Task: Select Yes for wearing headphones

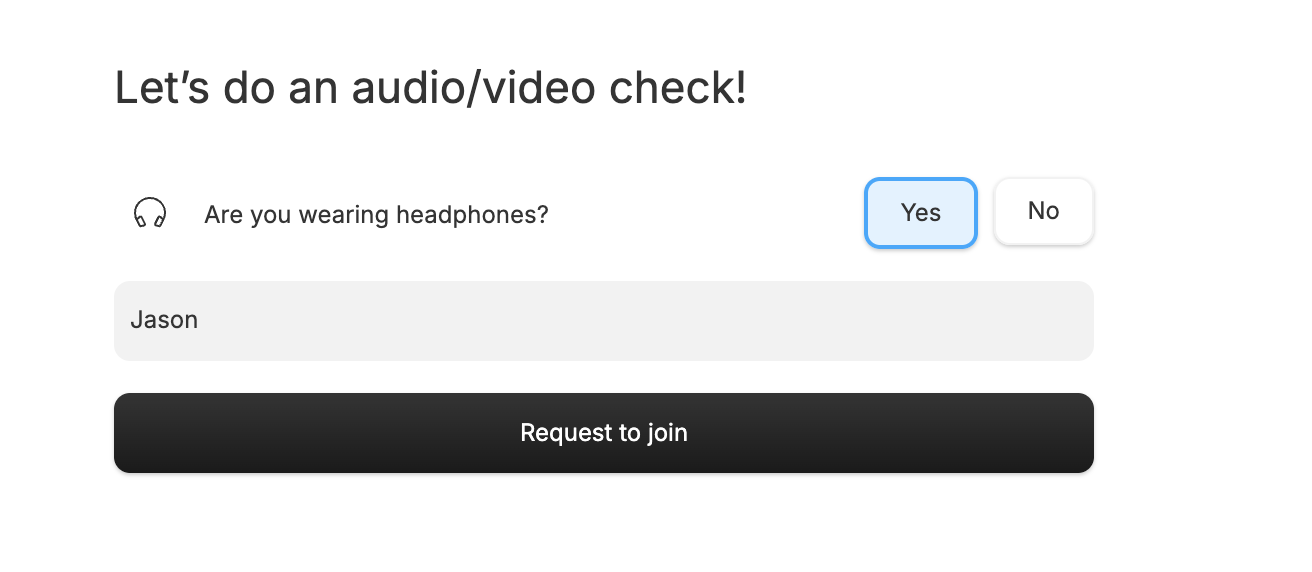Action: tap(920, 212)
